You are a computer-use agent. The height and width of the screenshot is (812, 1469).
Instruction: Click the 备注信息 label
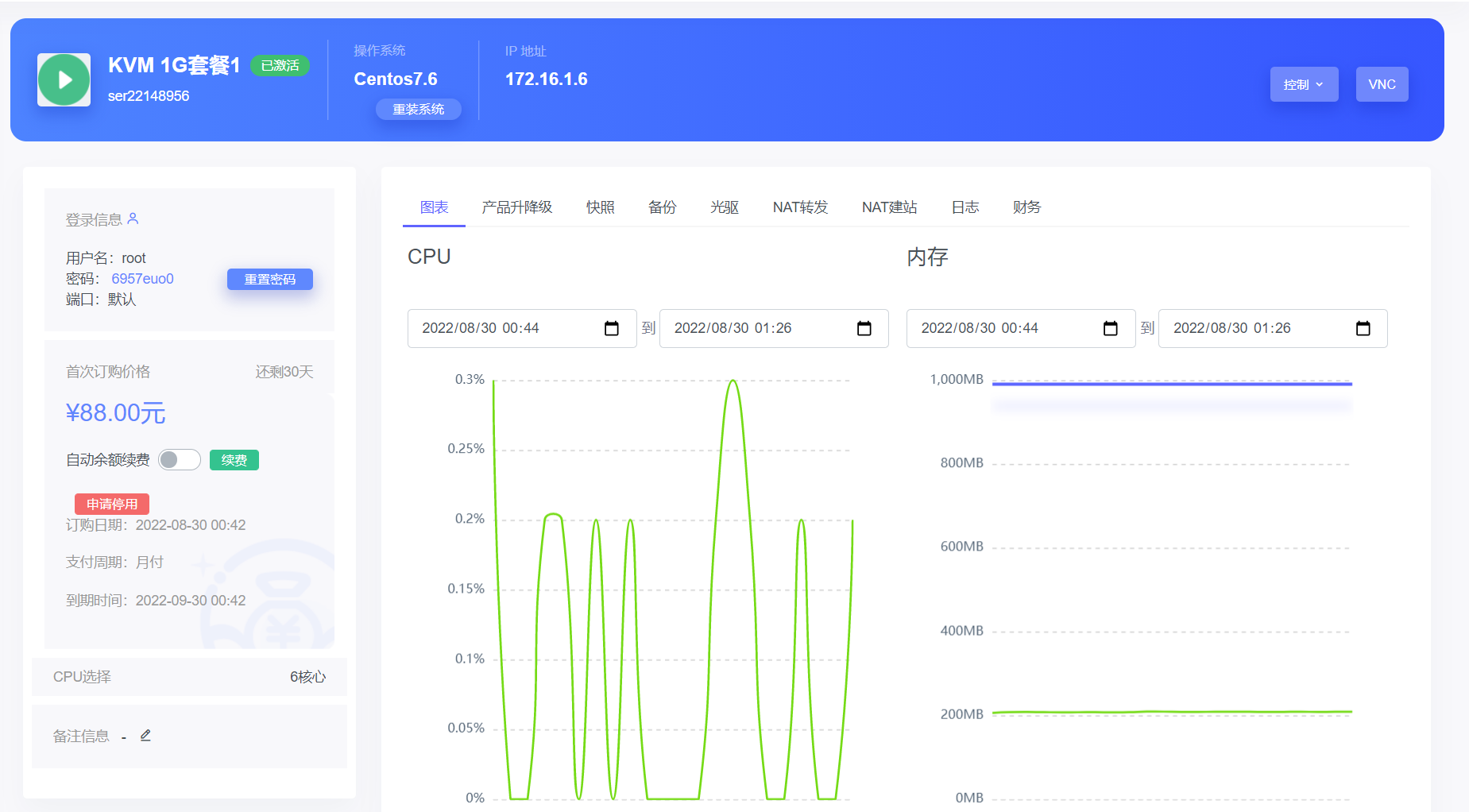(81, 737)
